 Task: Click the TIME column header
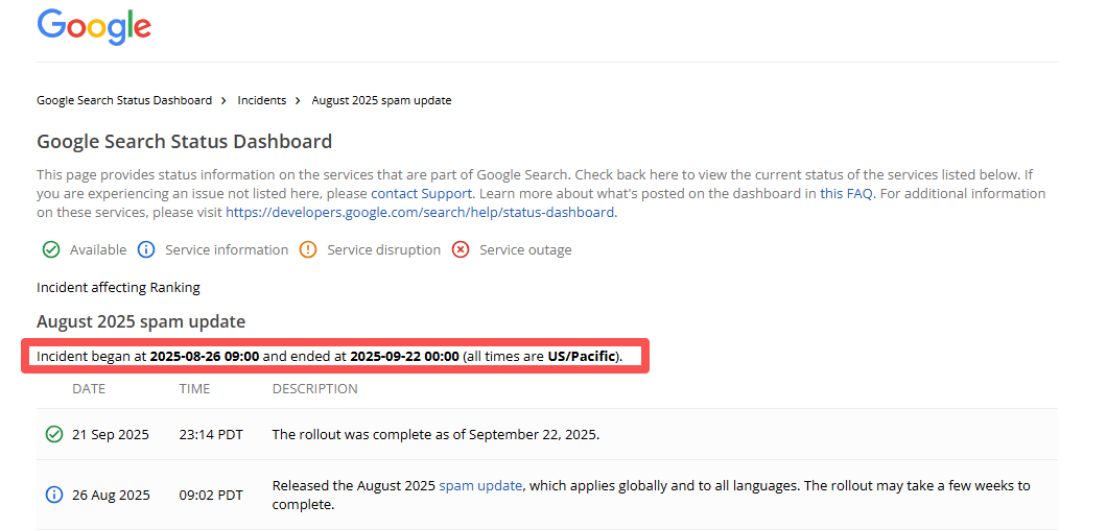[194, 389]
